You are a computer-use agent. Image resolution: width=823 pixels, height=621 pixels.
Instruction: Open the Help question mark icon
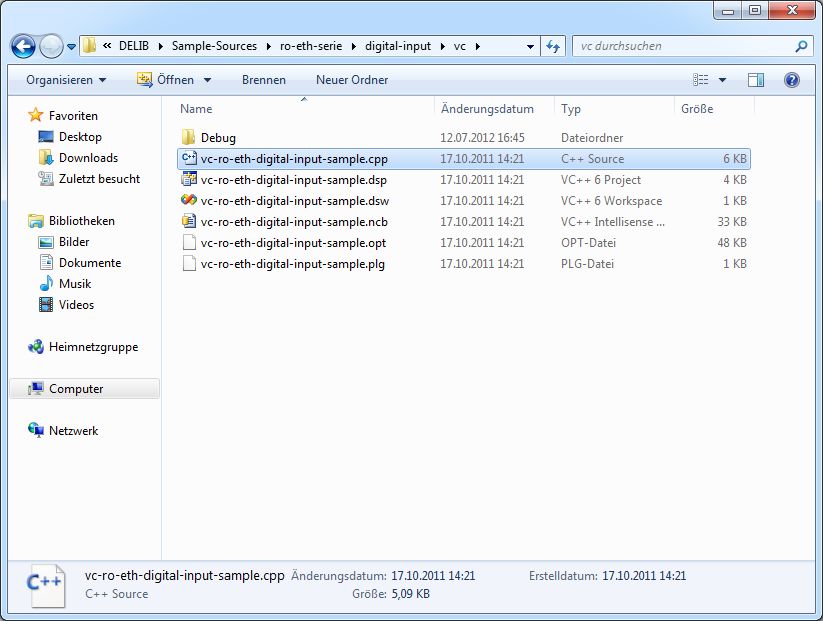tap(791, 80)
